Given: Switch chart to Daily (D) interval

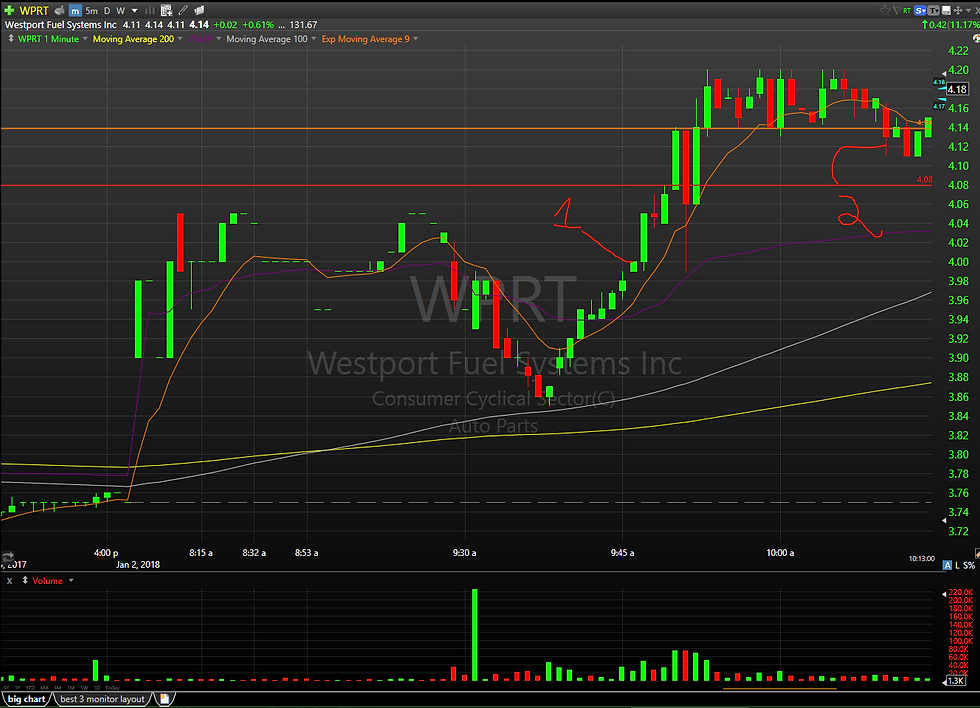Looking at the screenshot, I should coord(107,11).
